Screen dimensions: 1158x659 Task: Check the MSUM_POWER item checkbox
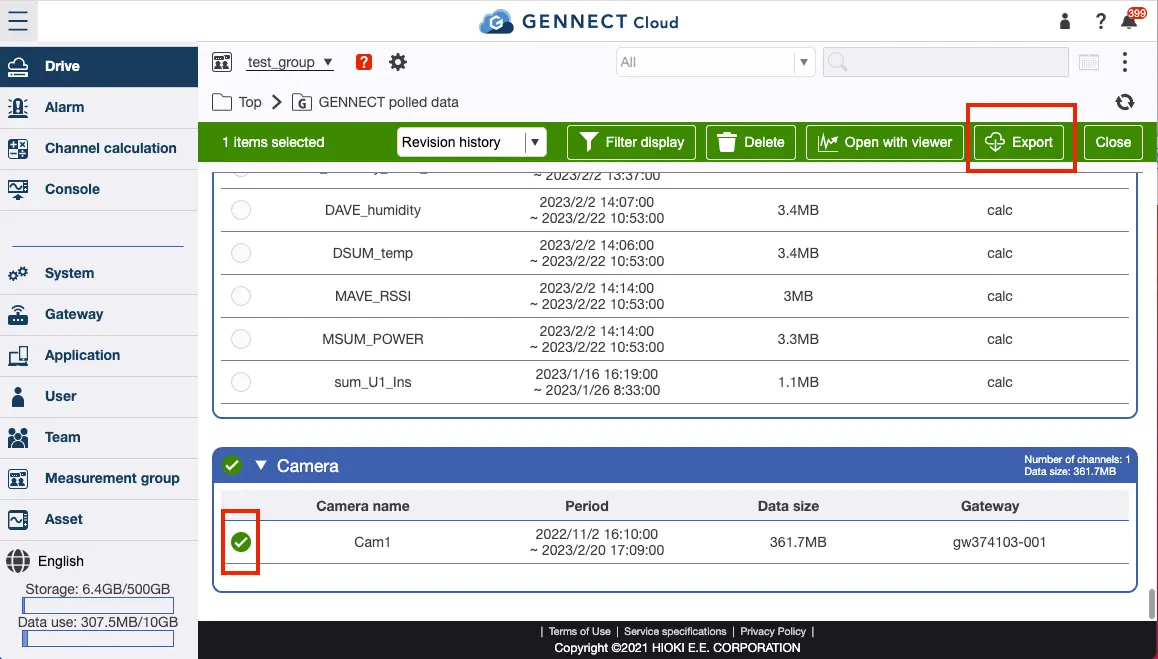click(x=240, y=339)
